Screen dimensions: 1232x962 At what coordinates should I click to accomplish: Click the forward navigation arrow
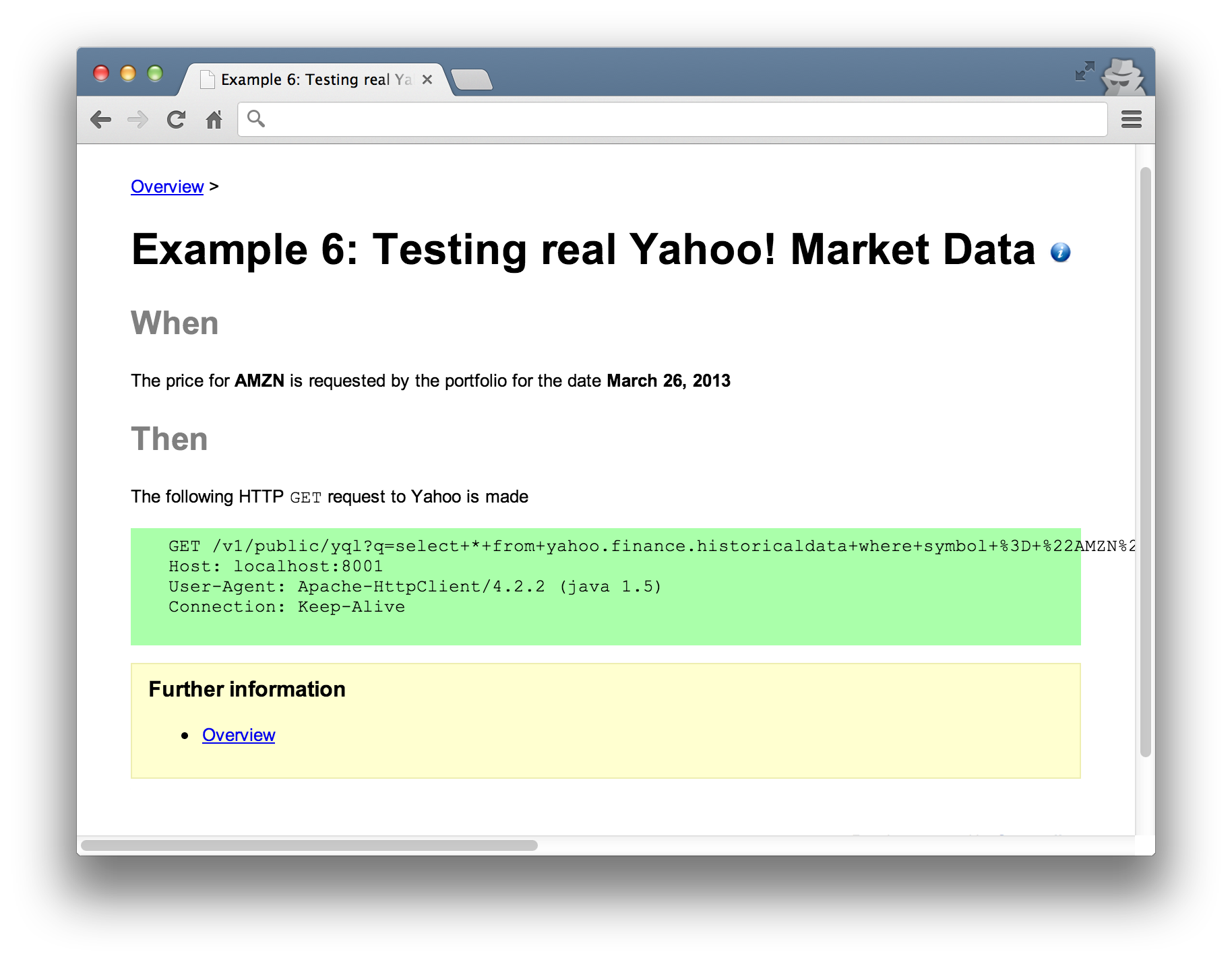(137, 120)
